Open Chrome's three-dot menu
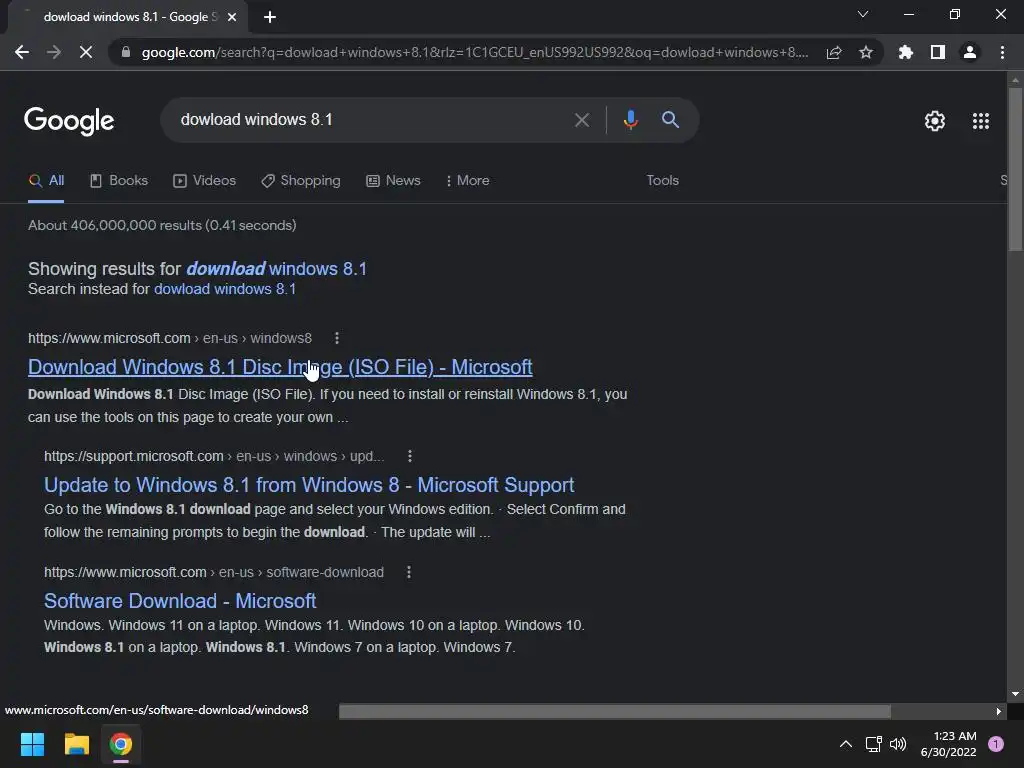 (1002, 52)
